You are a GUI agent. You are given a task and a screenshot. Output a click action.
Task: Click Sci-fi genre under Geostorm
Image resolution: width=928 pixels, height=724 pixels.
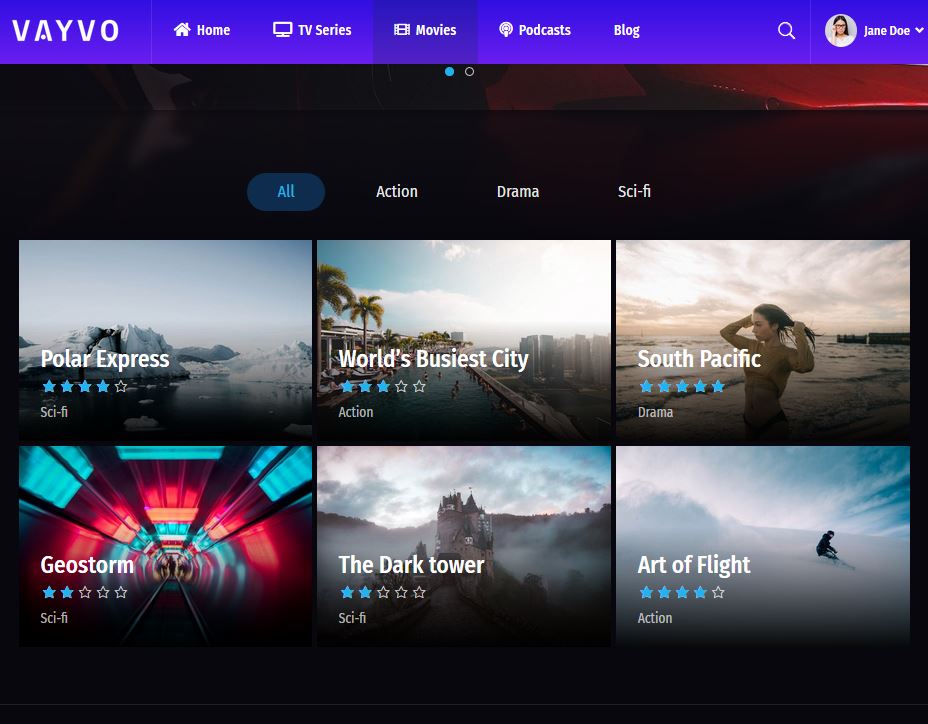pyautogui.click(x=54, y=618)
